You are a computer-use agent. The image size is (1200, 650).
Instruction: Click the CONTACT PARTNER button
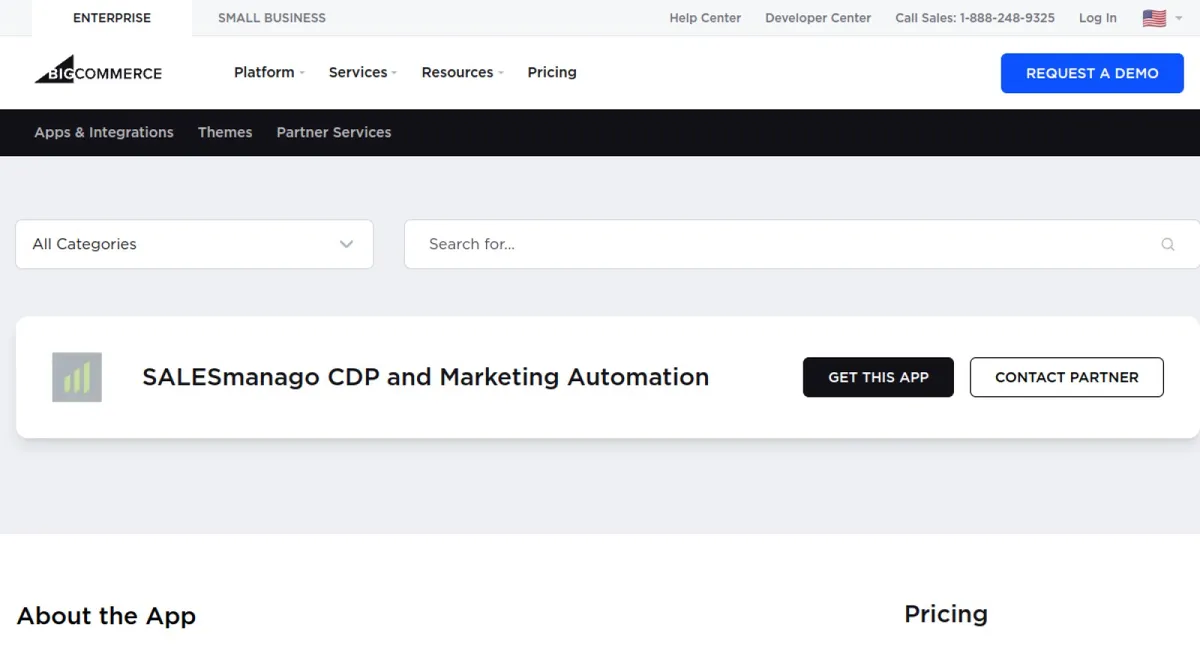(1066, 377)
